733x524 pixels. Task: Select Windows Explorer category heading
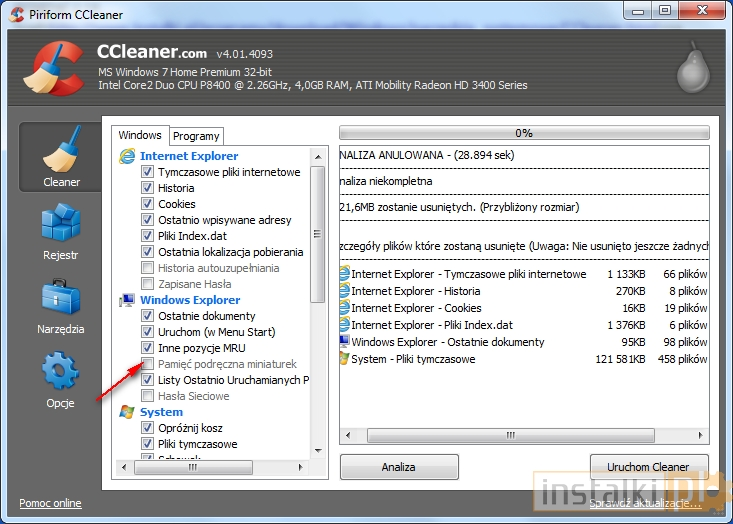[190, 300]
